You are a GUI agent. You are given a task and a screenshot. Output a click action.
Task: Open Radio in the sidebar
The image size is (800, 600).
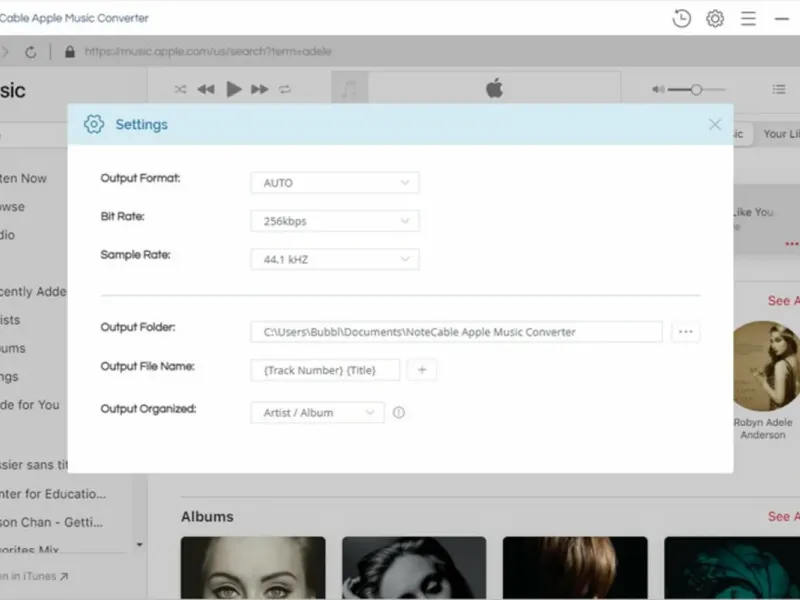(8, 235)
